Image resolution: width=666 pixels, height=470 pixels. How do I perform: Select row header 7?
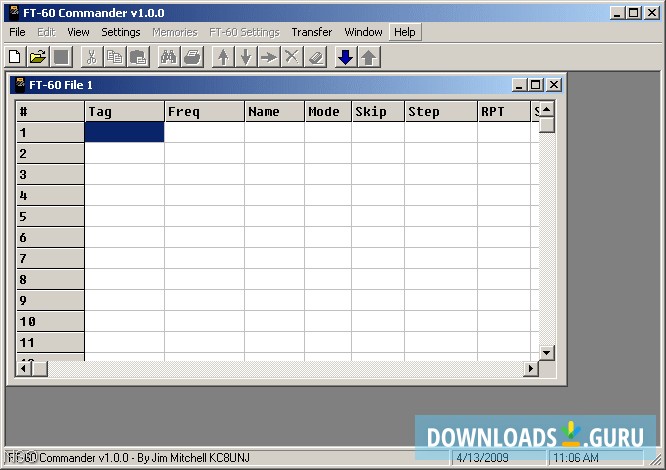point(50,258)
